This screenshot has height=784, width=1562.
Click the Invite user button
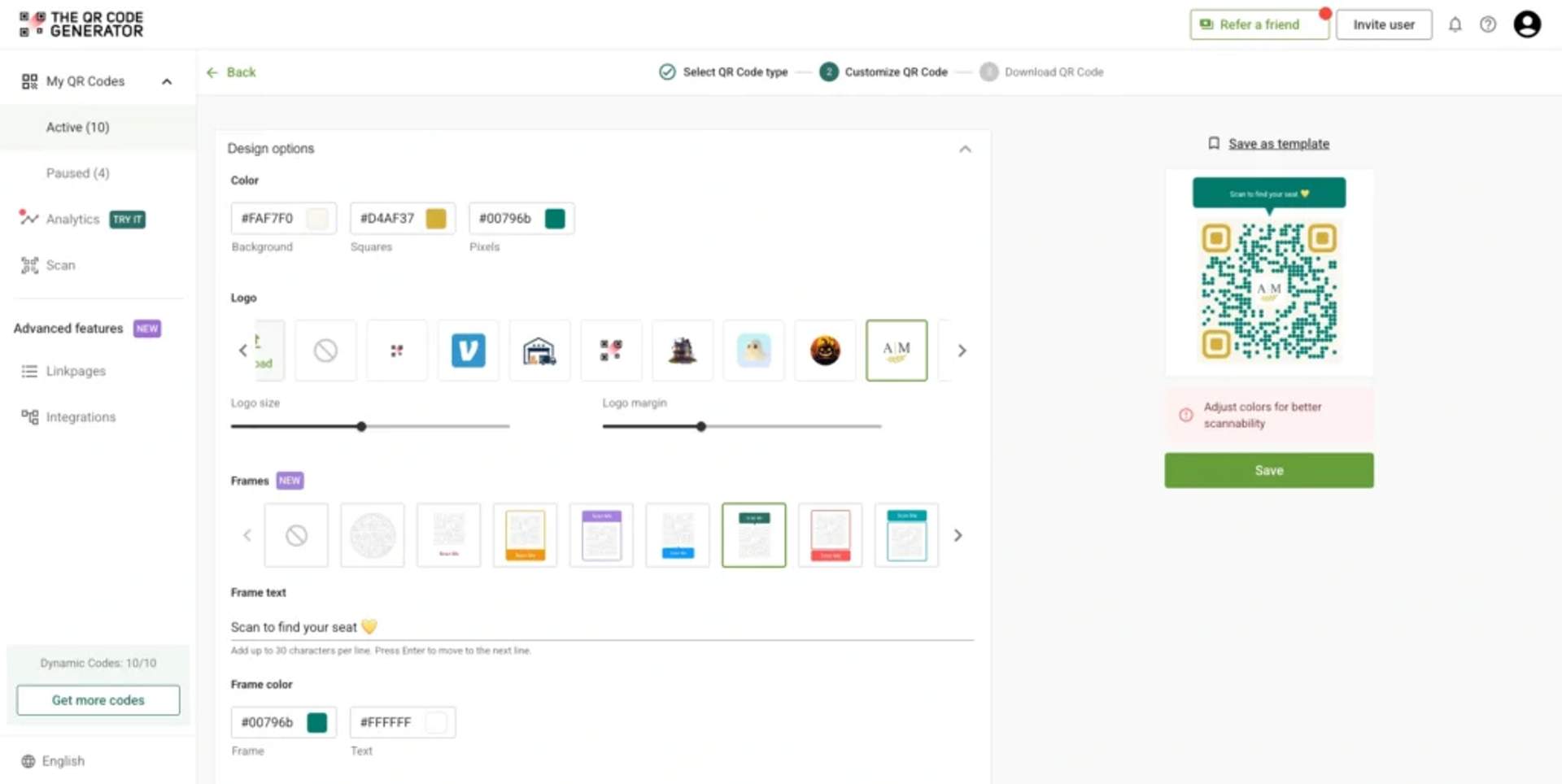(x=1384, y=24)
